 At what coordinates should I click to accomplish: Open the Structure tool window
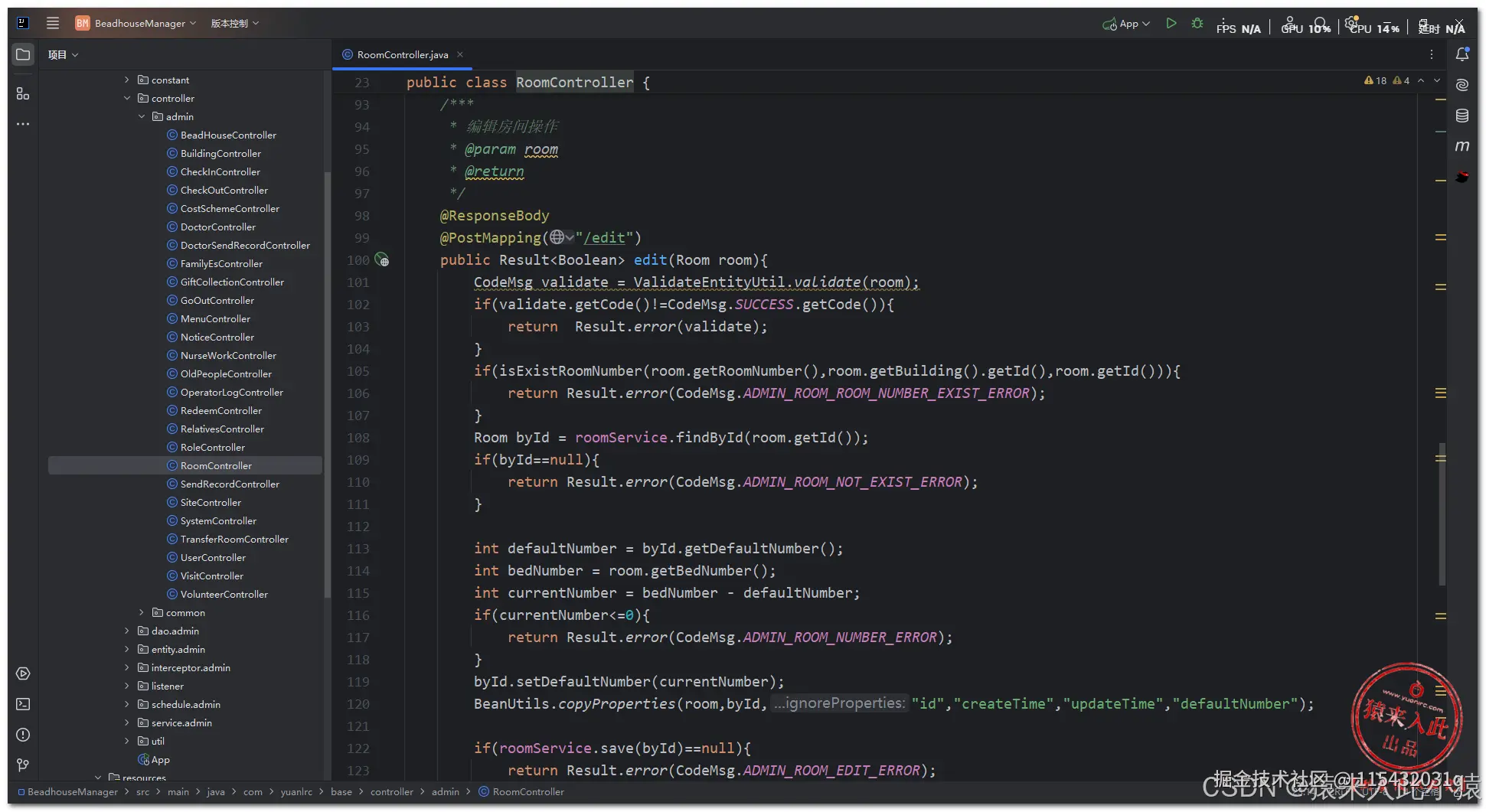[x=23, y=93]
